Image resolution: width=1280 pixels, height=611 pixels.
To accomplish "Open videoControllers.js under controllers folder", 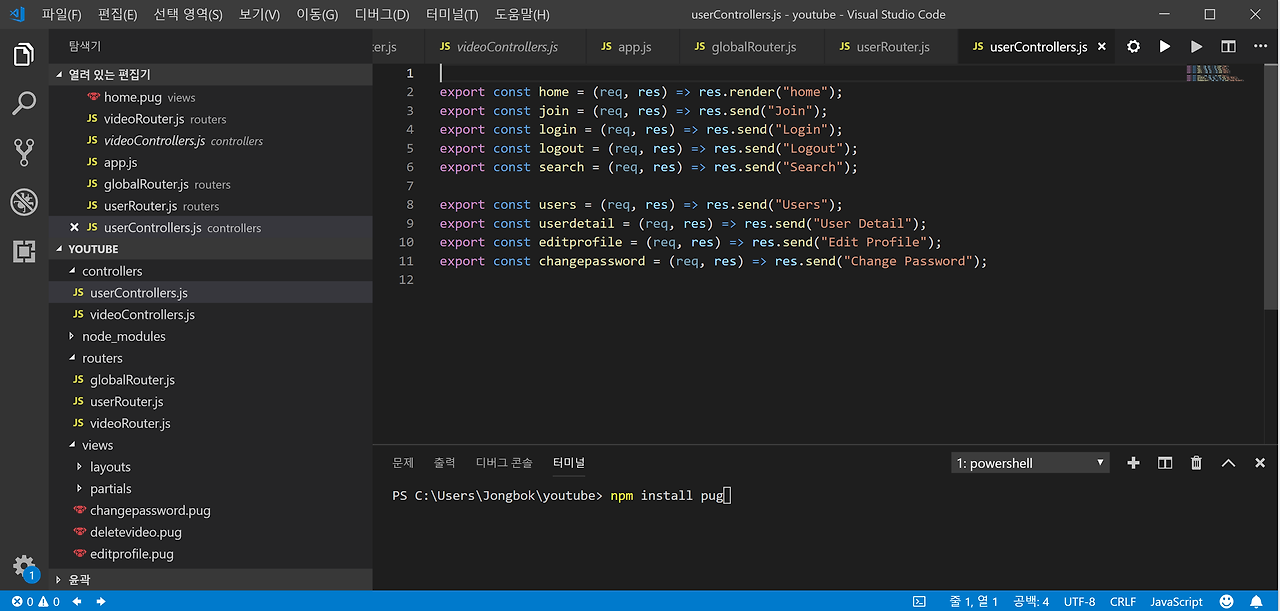I will pos(211,314).
